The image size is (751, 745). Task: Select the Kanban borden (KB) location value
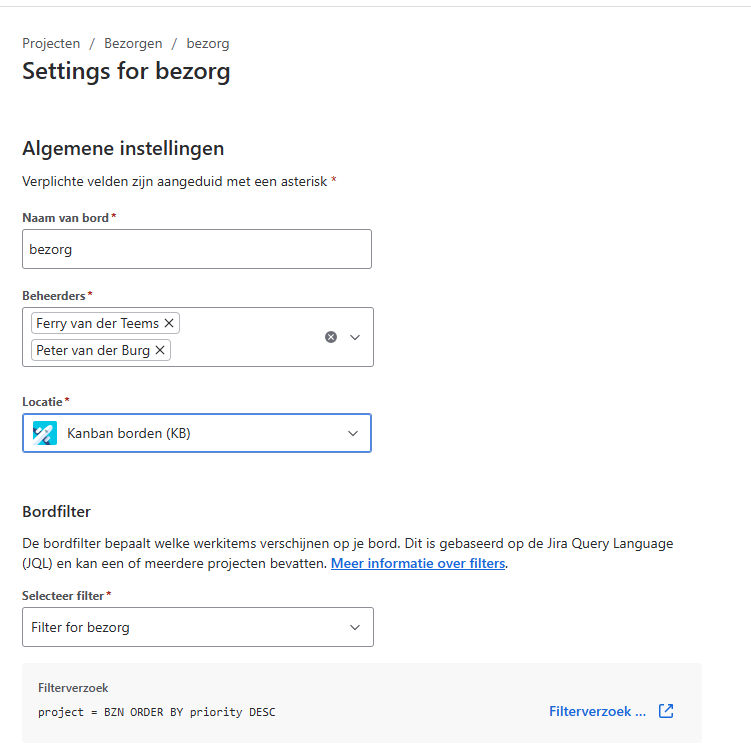point(129,434)
